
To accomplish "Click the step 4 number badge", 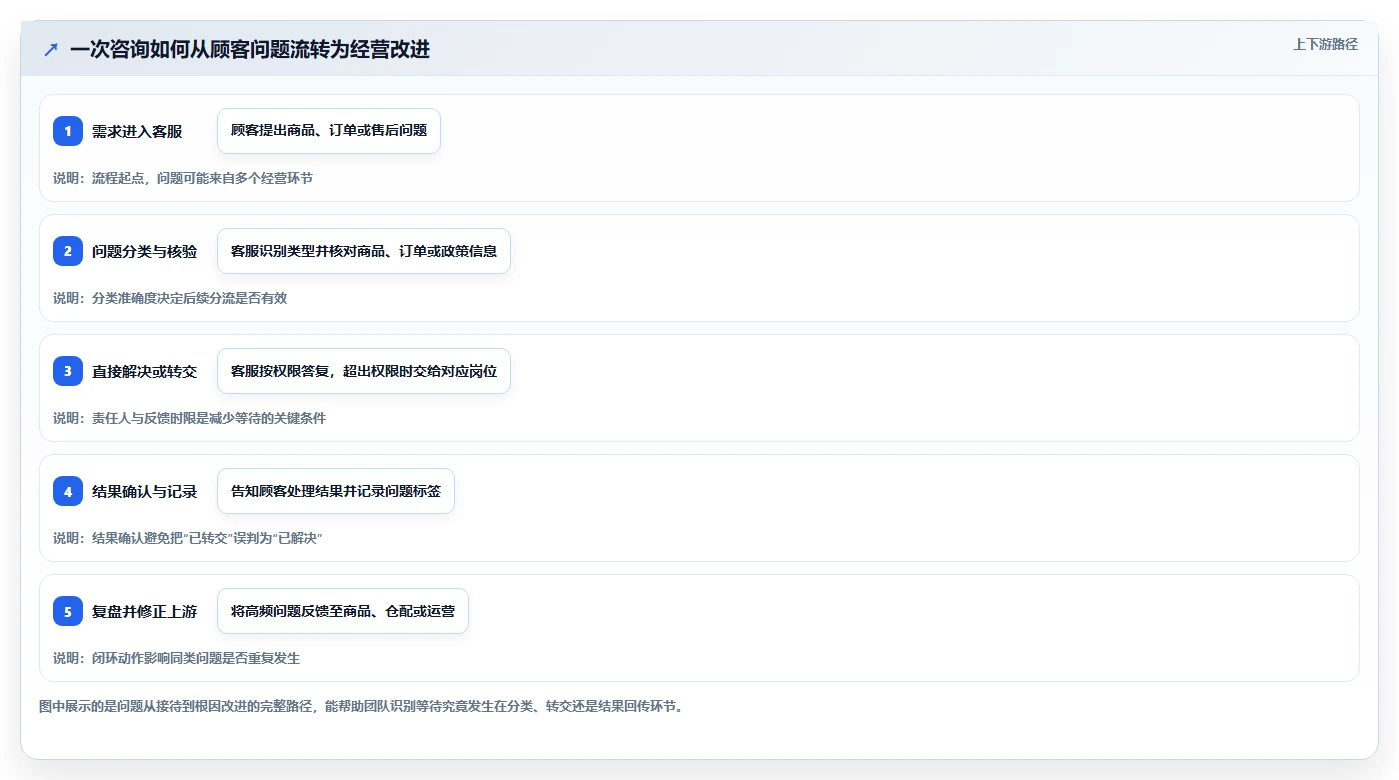I will [x=68, y=491].
